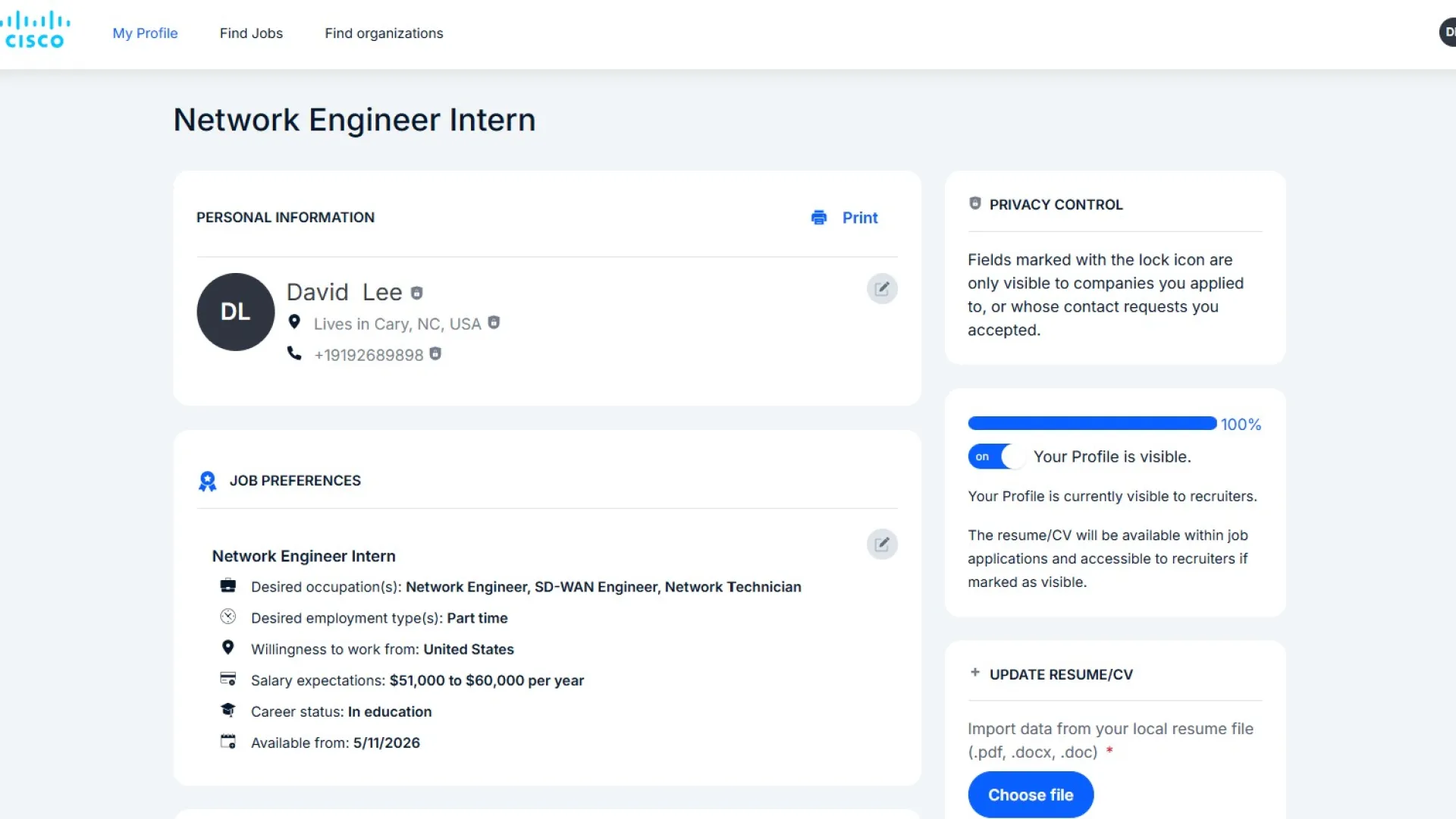Click lock icon beside David Lee
Screen dimensions: 1456x819
pyautogui.click(x=416, y=293)
